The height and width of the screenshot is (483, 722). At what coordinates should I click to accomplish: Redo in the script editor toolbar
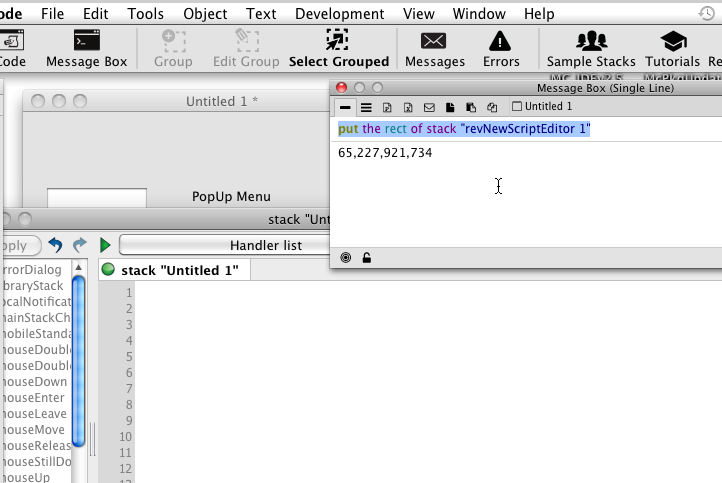80,245
